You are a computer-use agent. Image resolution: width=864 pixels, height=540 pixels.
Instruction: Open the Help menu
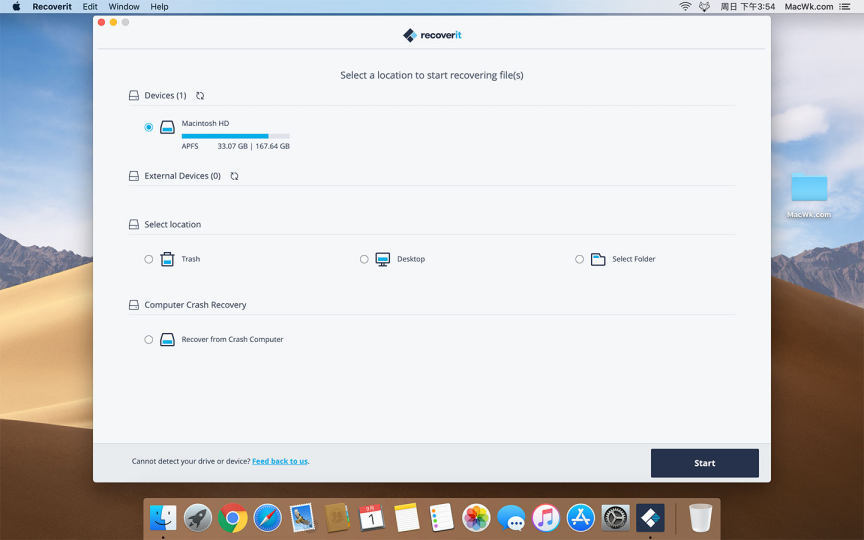159,7
